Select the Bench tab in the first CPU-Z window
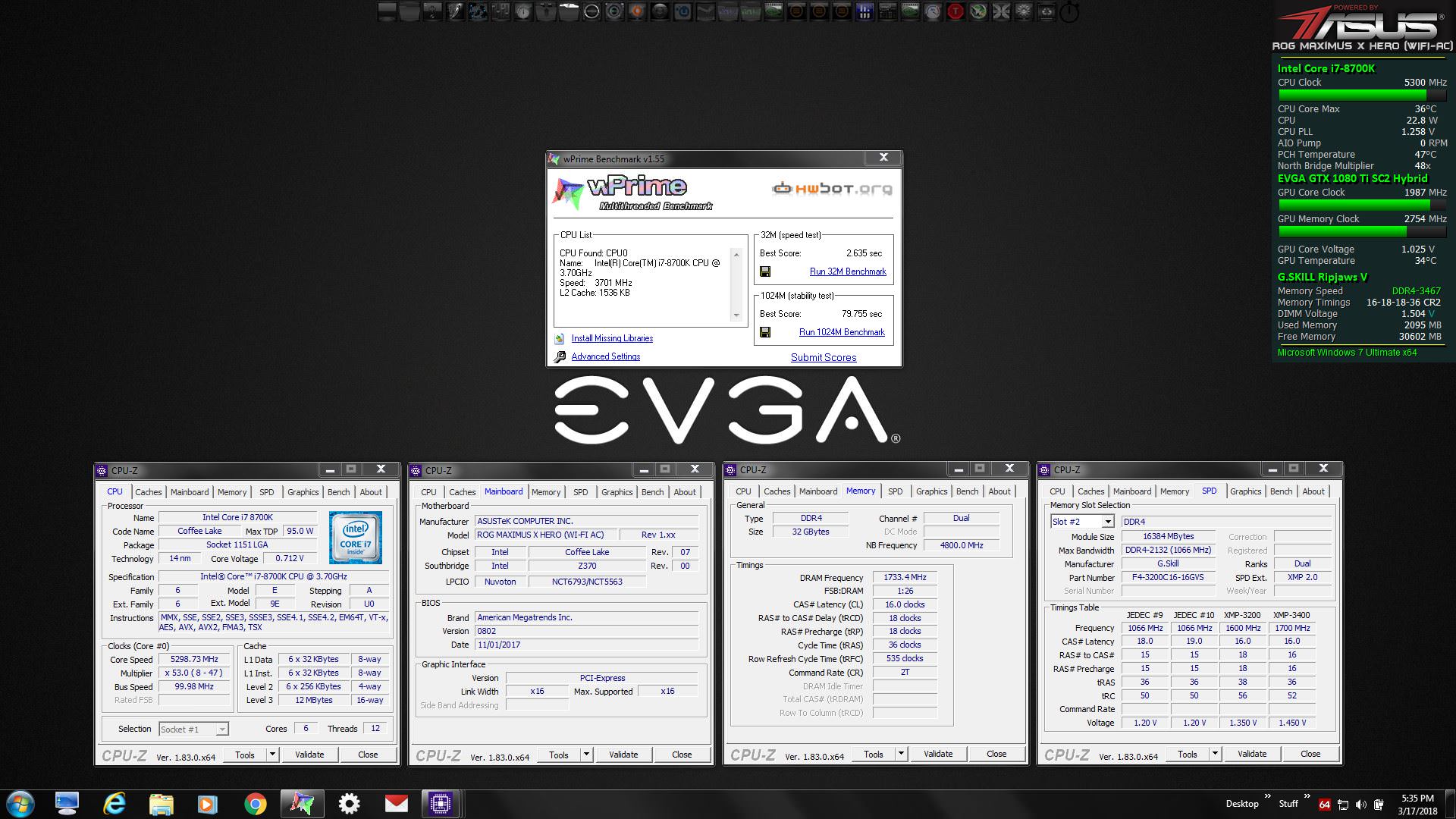 coord(338,492)
